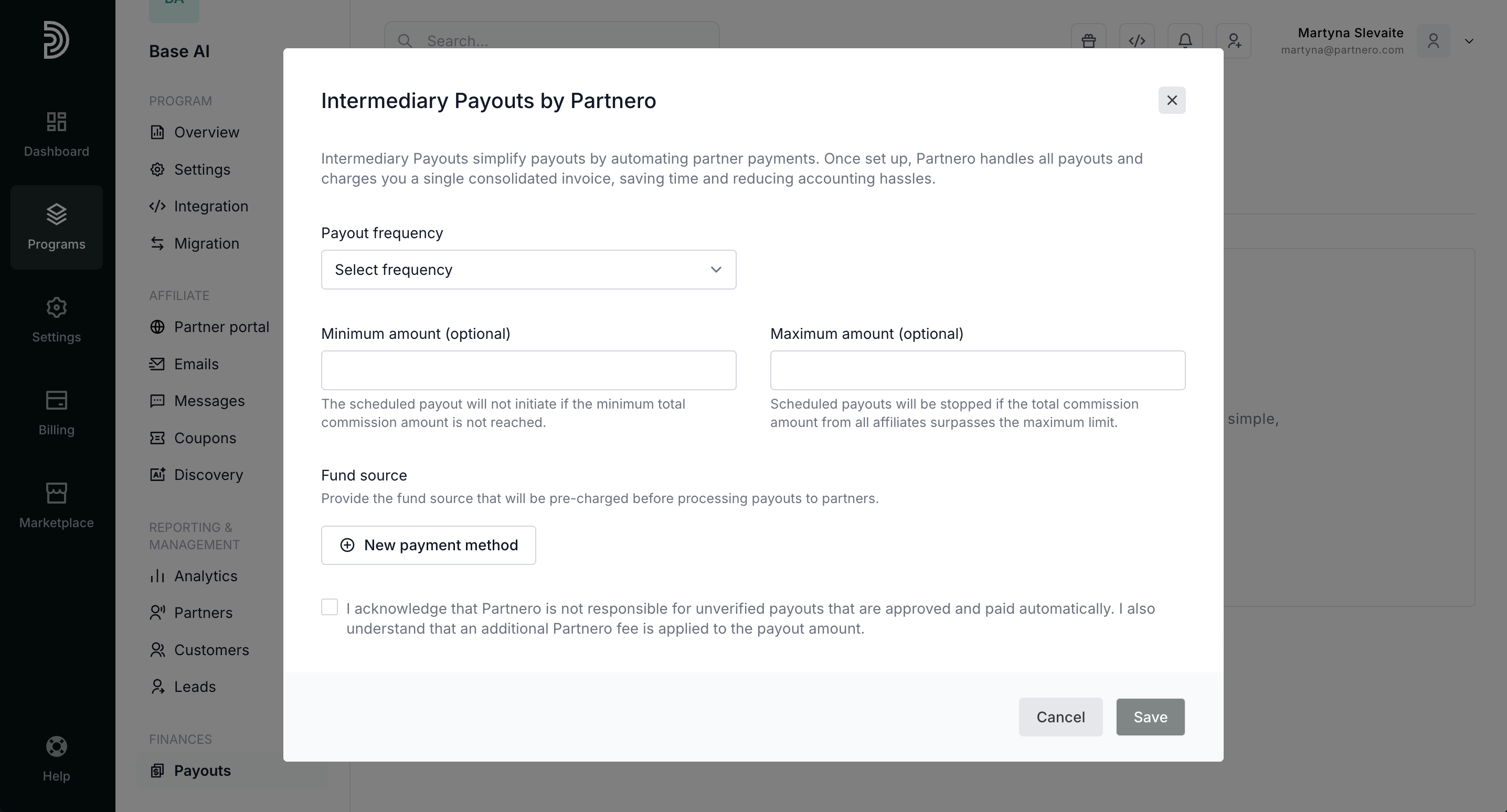Expand the user account chevron menu
This screenshot has width=1507, height=812.
1469,41
